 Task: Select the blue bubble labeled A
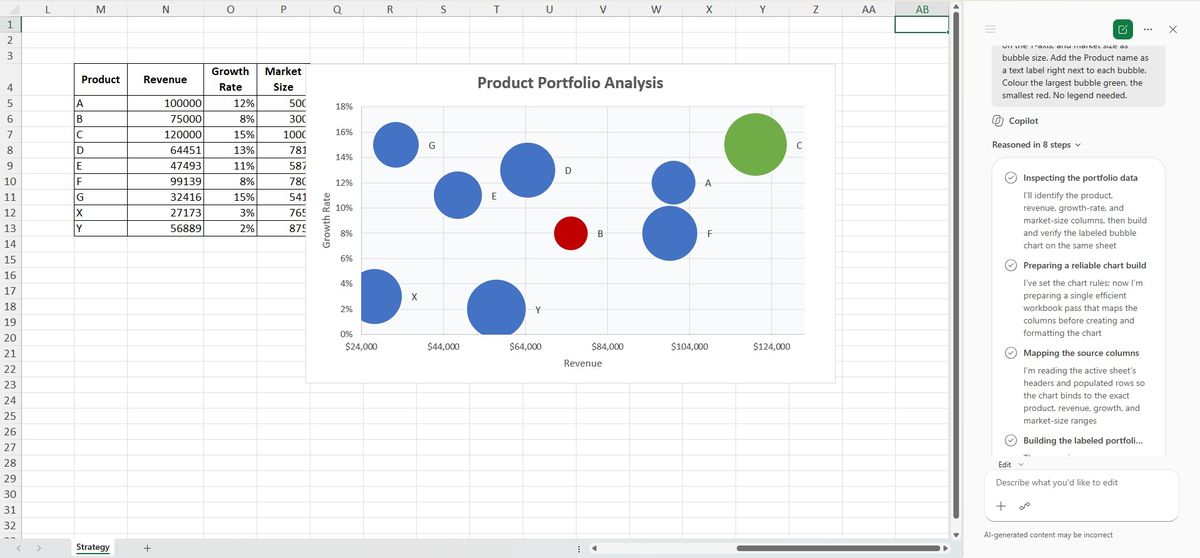pos(673,182)
